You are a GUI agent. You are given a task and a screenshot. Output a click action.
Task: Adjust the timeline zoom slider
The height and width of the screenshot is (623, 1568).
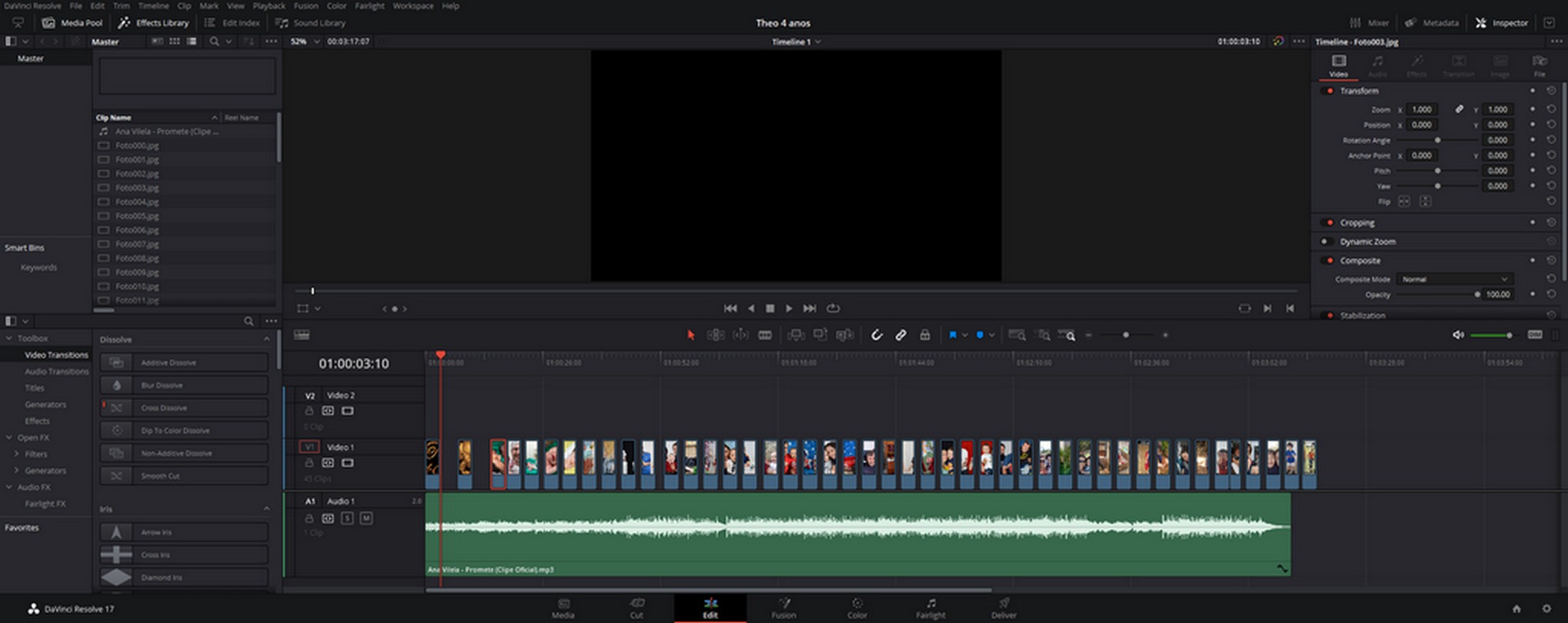[1125, 335]
